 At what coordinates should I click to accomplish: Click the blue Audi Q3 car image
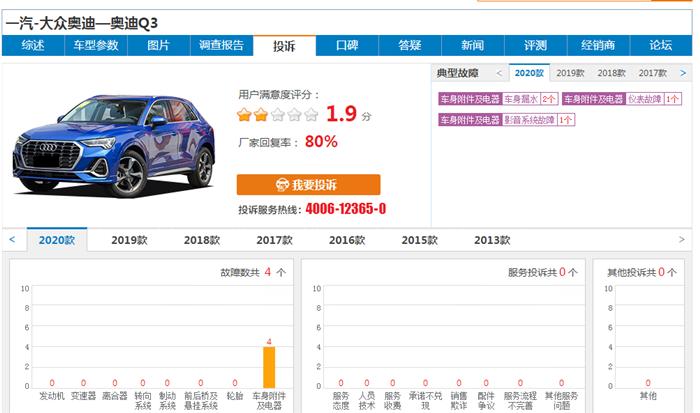(114, 145)
